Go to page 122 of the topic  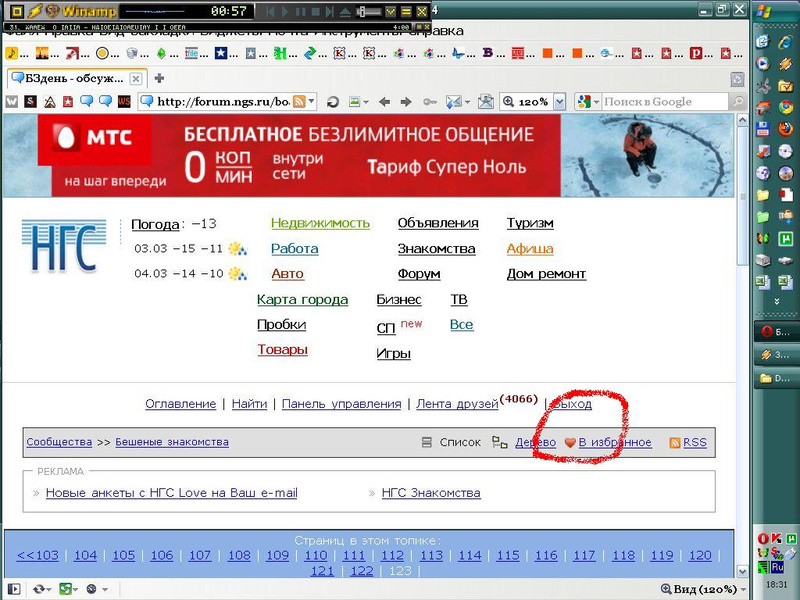pyautogui.click(x=361, y=570)
